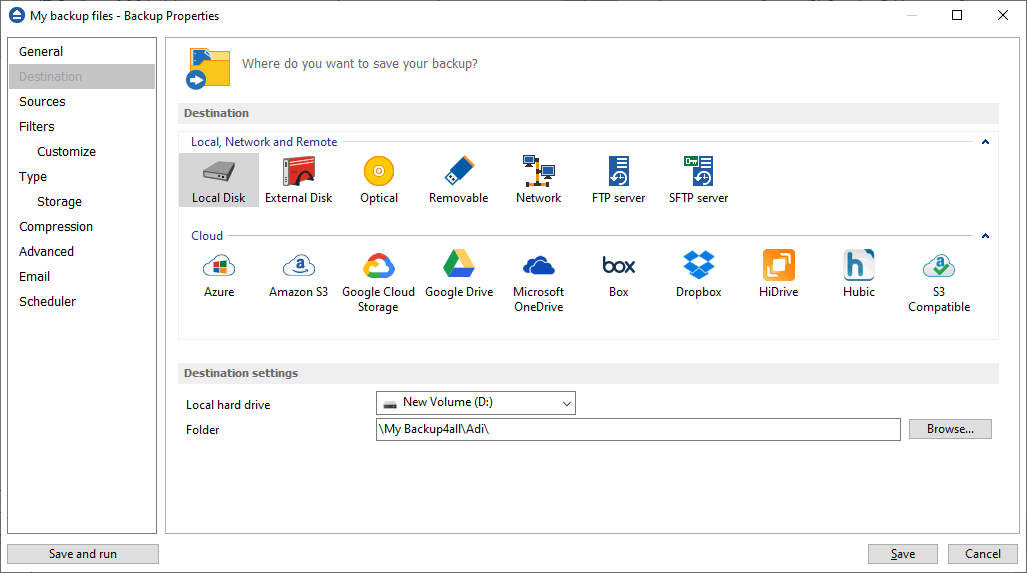The image size is (1027, 573).
Task: Select Amazon S3 destination
Action: (x=299, y=274)
